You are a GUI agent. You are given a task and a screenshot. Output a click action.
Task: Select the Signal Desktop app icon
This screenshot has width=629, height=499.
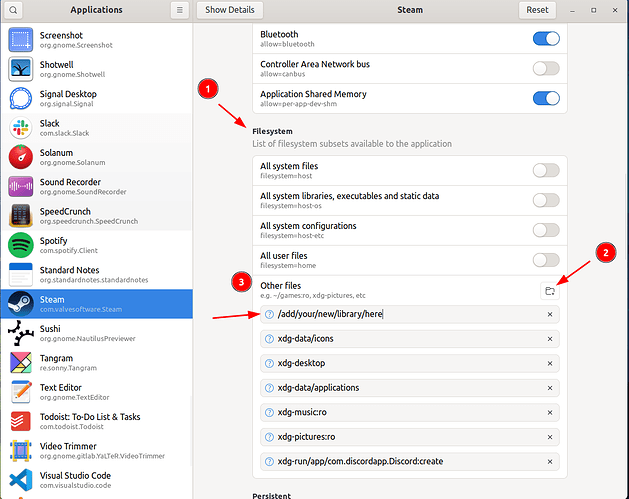[x=20, y=98]
